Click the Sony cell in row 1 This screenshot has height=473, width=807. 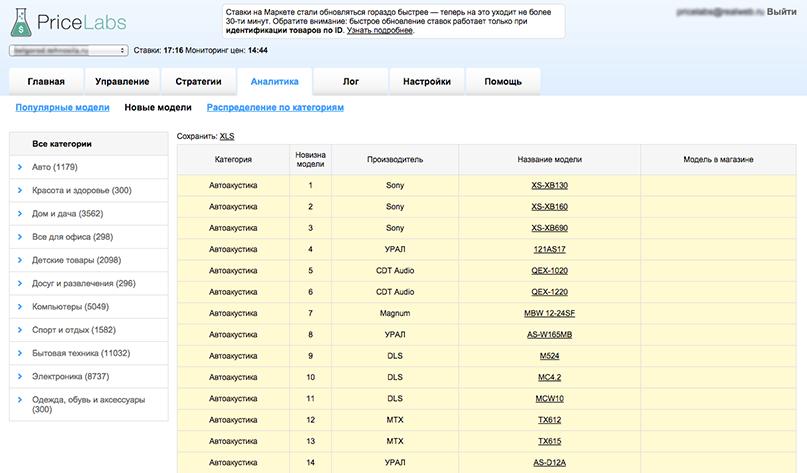click(395, 185)
